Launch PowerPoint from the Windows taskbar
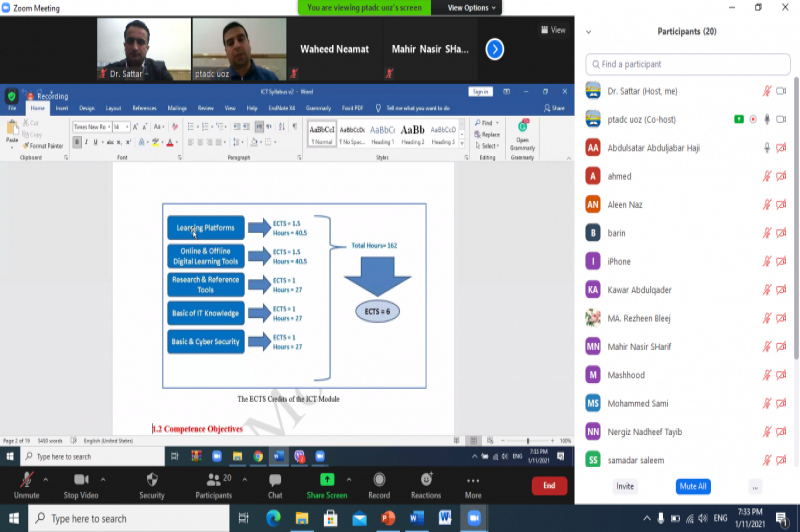 click(388, 518)
